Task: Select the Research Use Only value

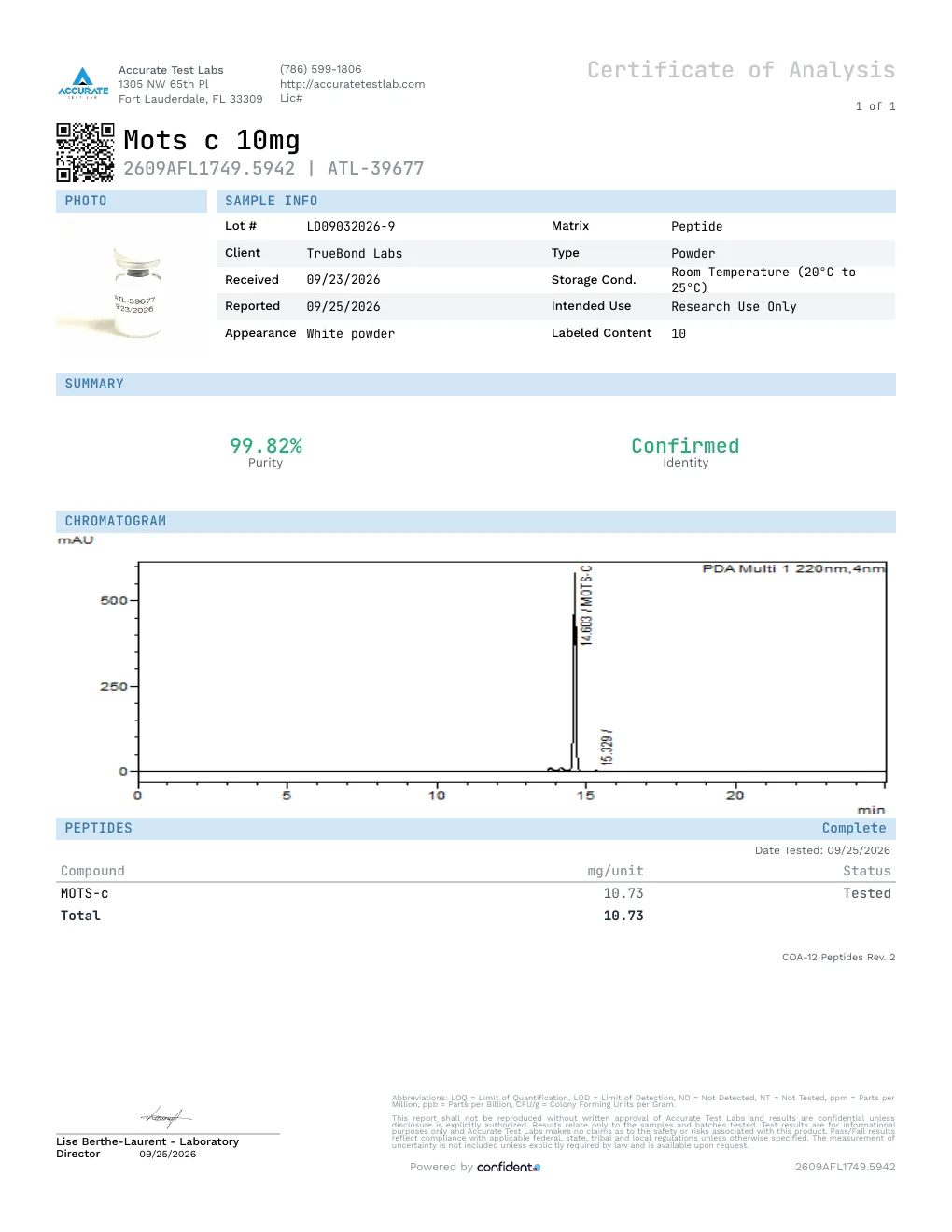Action: 734,307
